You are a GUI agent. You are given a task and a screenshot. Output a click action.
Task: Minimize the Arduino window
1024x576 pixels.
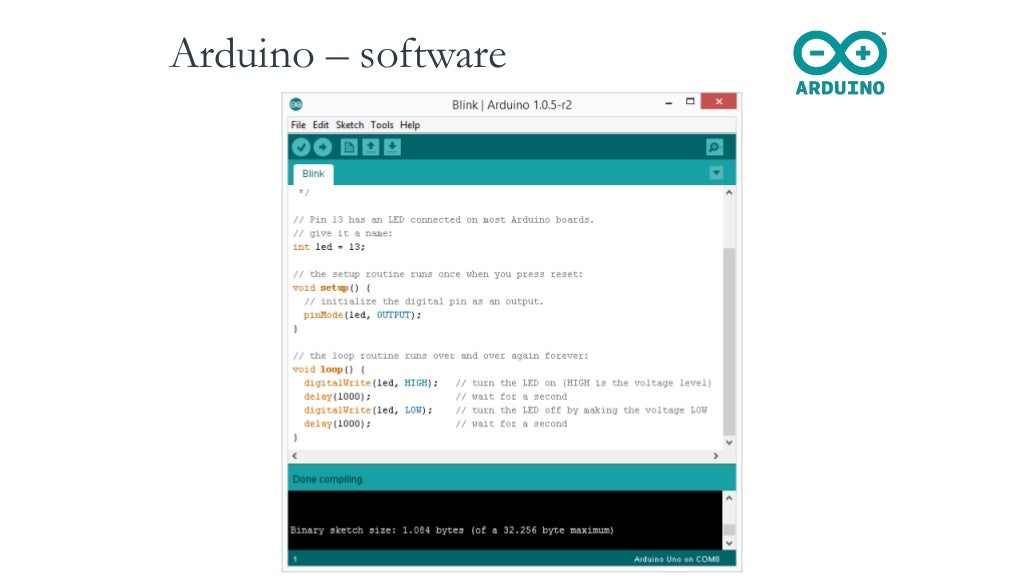(x=669, y=103)
